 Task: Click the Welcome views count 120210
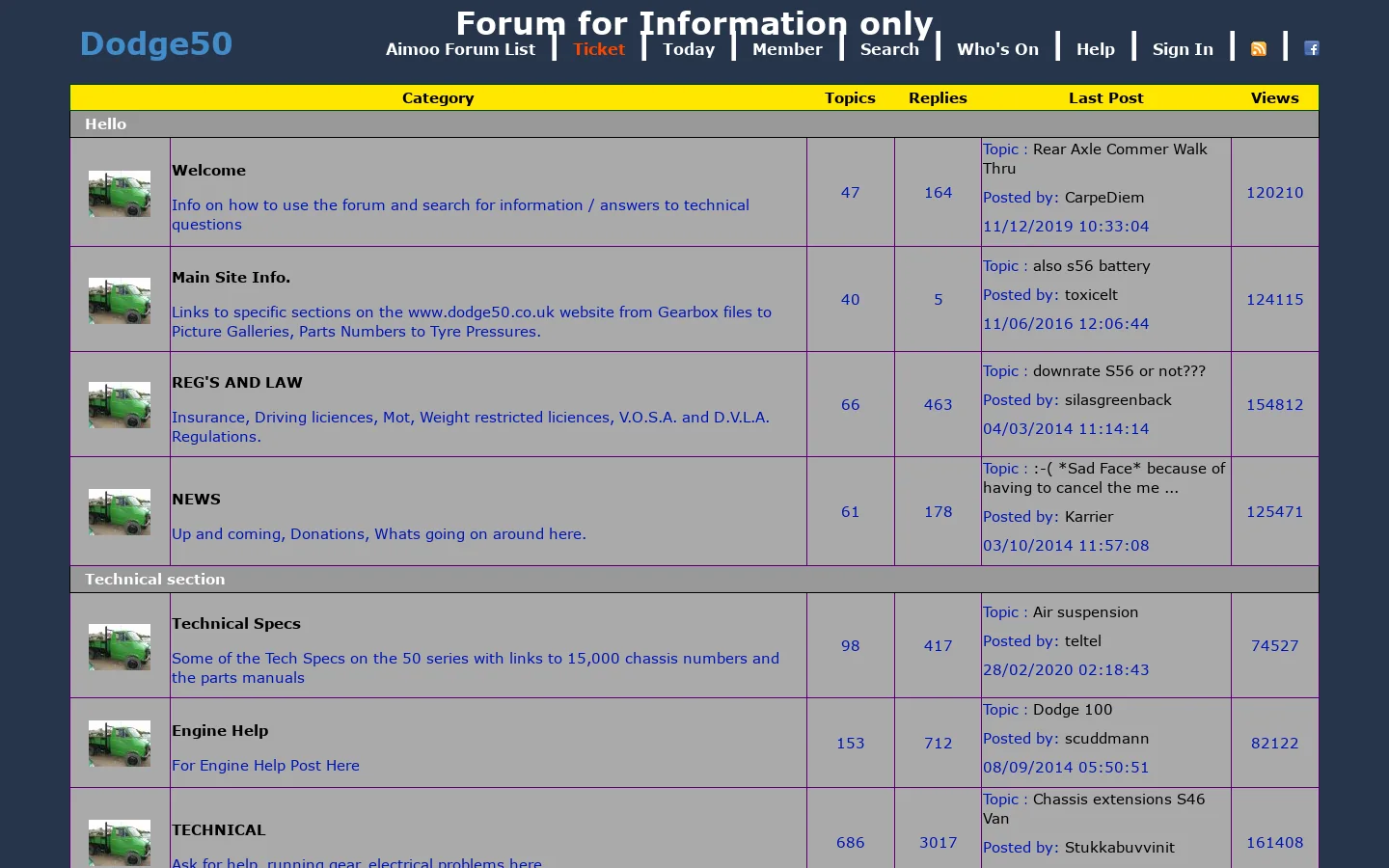[x=1274, y=193]
